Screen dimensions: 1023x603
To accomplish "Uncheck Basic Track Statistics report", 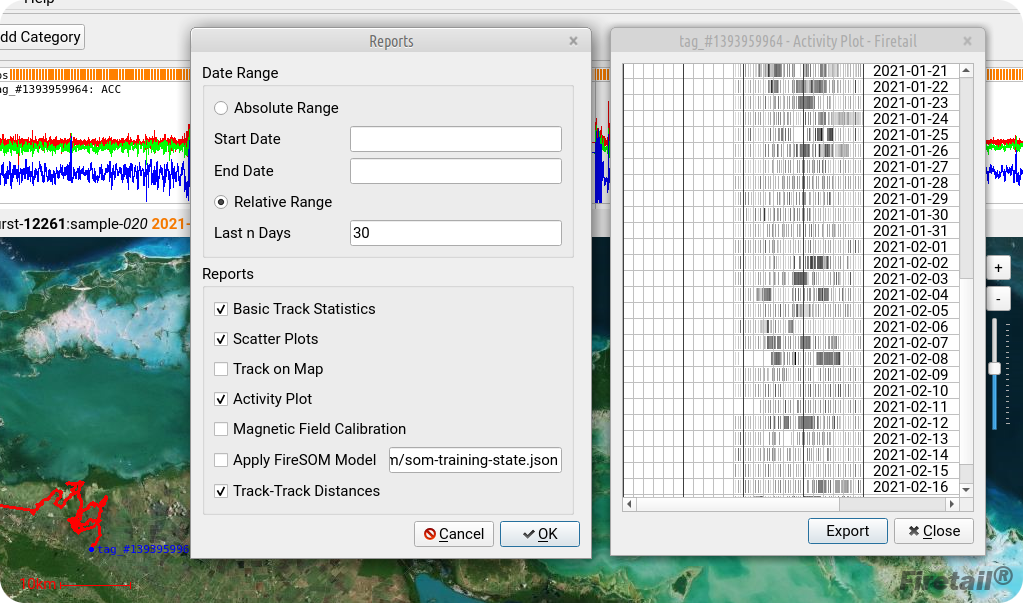I will tap(221, 309).
